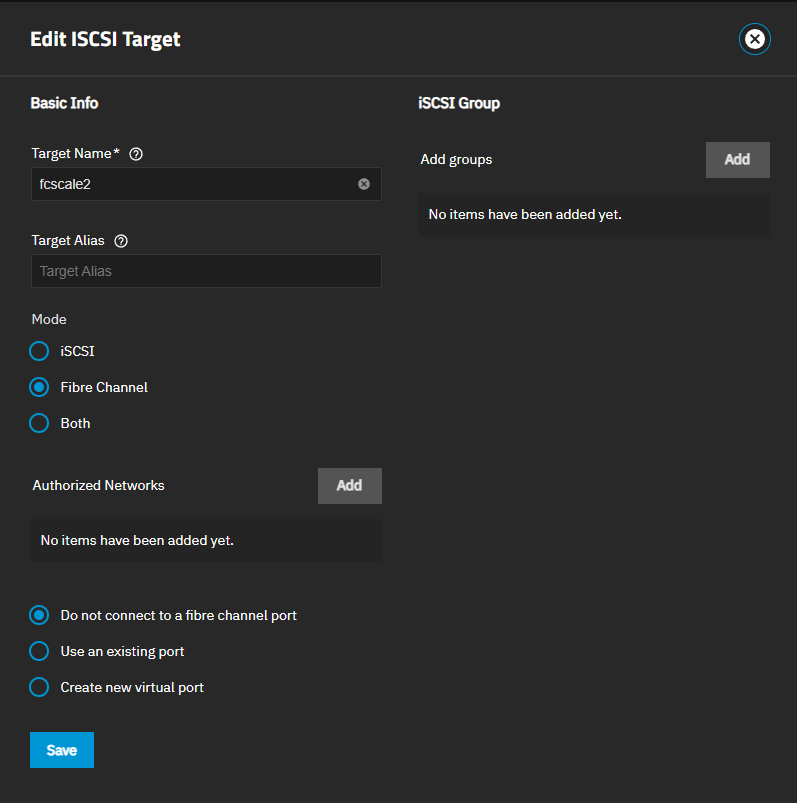Screen dimensions: 797x803
Task: Click the empty iSCSI groups list area
Action: pyautogui.click(x=594, y=214)
